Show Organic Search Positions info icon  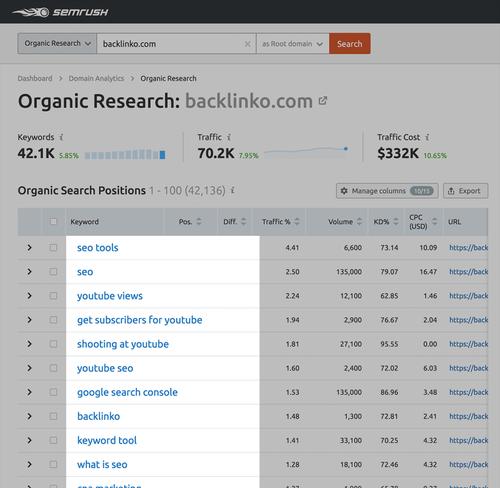(233, 190)
